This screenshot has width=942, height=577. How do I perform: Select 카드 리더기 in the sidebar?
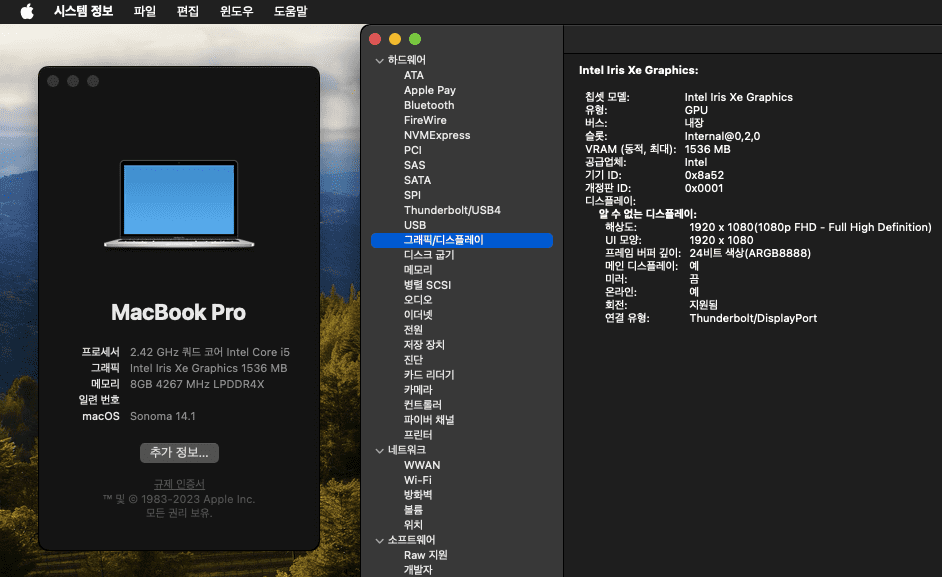429,375
